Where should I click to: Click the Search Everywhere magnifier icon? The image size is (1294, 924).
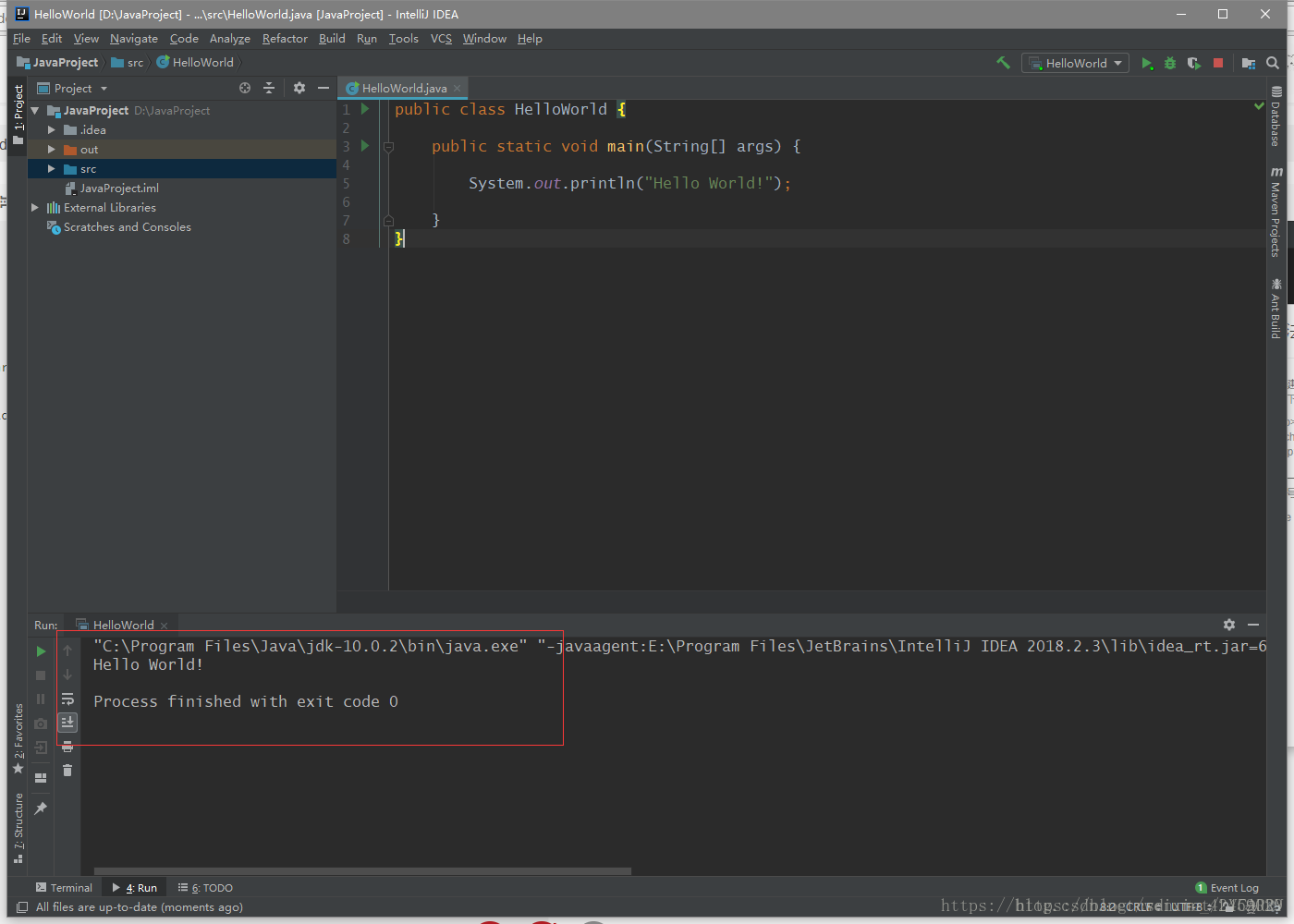tap(1273, 63)
